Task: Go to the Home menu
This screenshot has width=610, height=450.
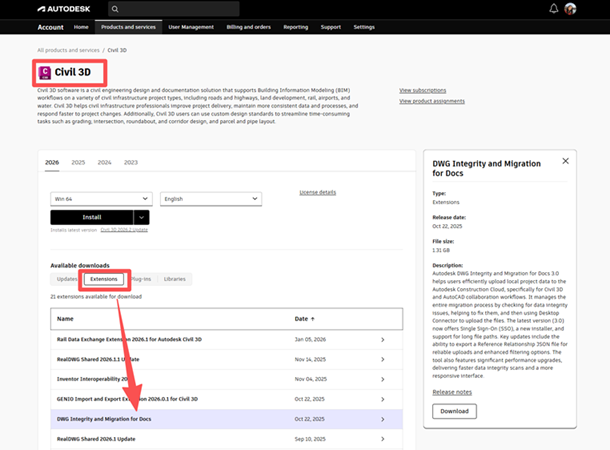Action: click(x=81, y=27)
